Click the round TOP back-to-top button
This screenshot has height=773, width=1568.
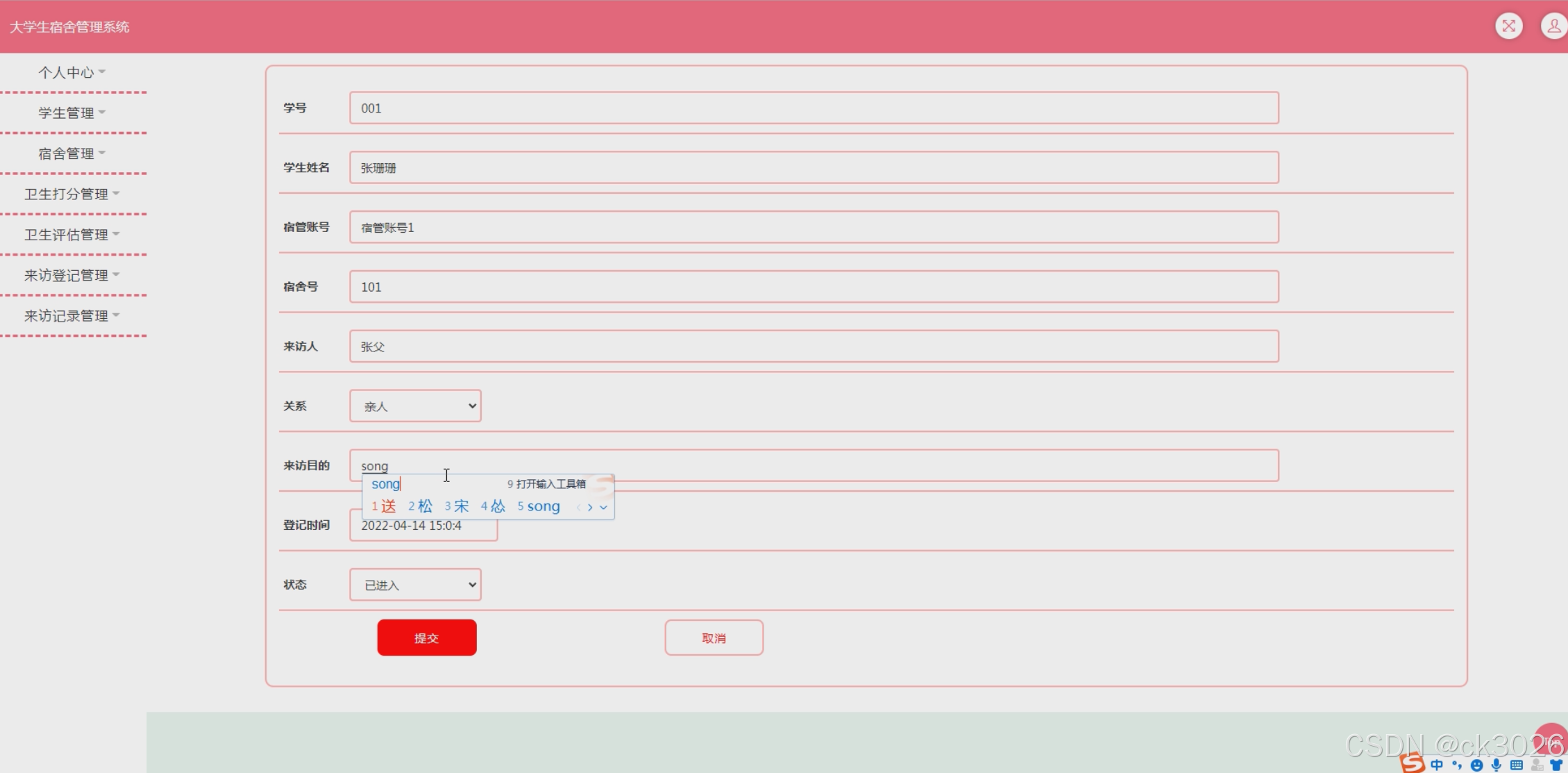tap(1552, 740)
